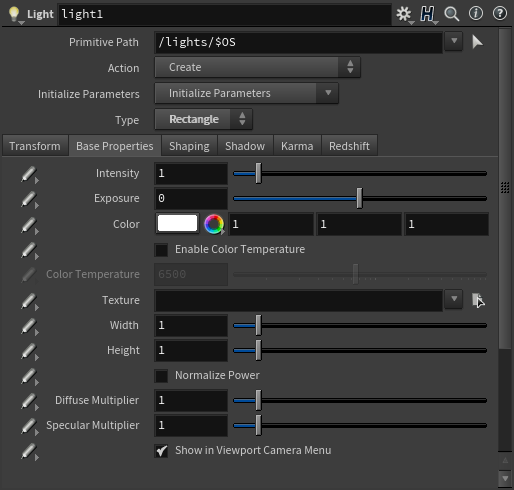Switch to the Shaping tab

pyautogui.click(x=189, y=146)
